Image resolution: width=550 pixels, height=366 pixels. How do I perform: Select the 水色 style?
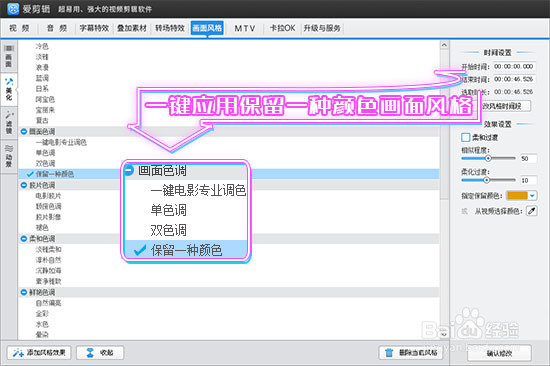point(42,324)
